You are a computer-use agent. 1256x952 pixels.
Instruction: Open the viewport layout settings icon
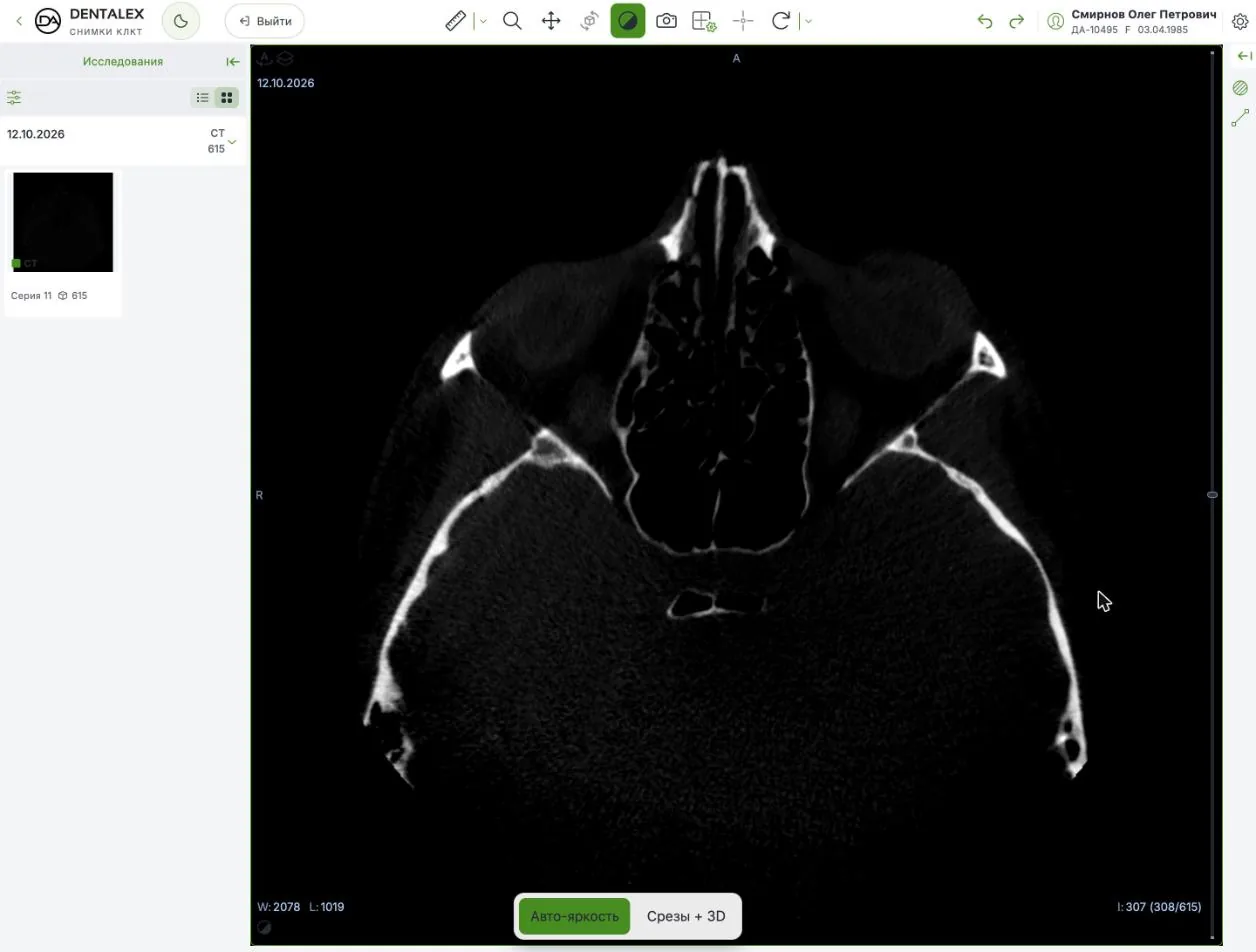(x=704, y=21)
